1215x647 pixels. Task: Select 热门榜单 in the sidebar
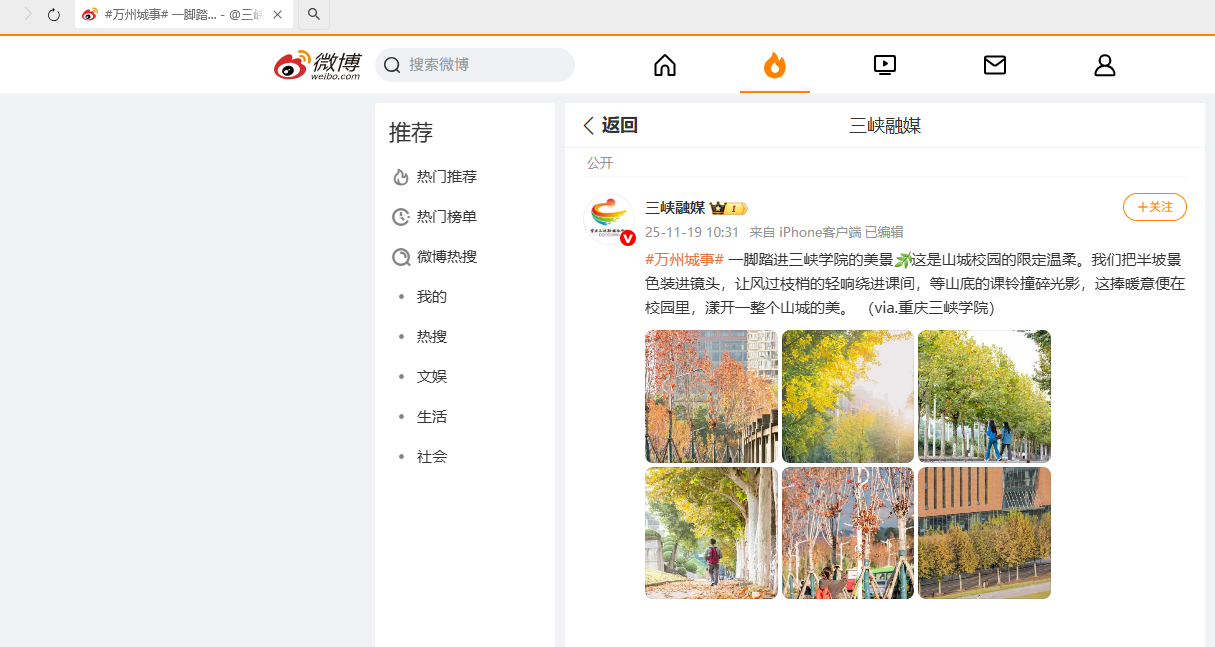pos(446,217)
